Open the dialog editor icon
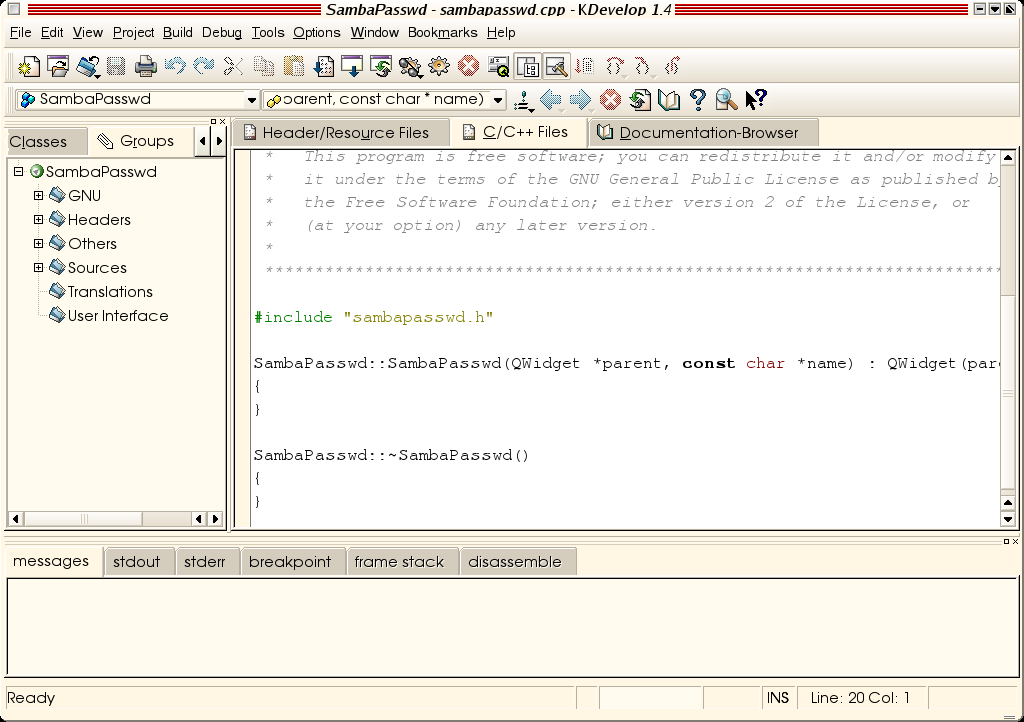 point(498,66)
